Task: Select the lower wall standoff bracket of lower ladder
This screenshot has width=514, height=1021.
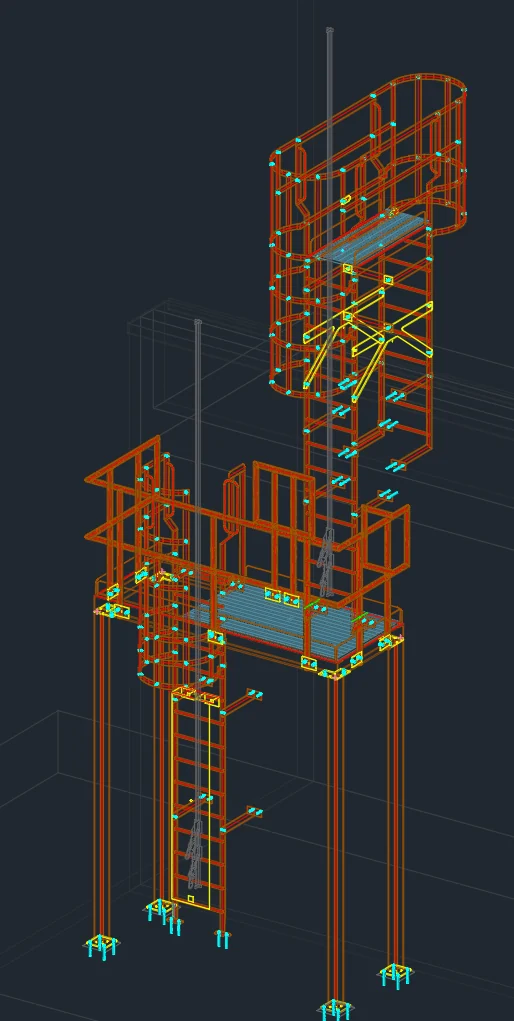Action: point(242,822)
